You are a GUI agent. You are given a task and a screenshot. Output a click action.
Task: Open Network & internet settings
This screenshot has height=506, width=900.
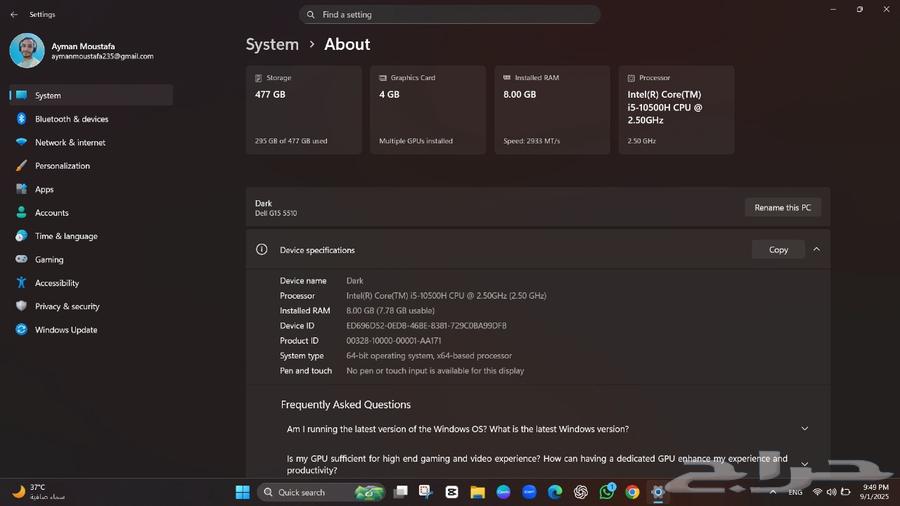coord(91,142)
